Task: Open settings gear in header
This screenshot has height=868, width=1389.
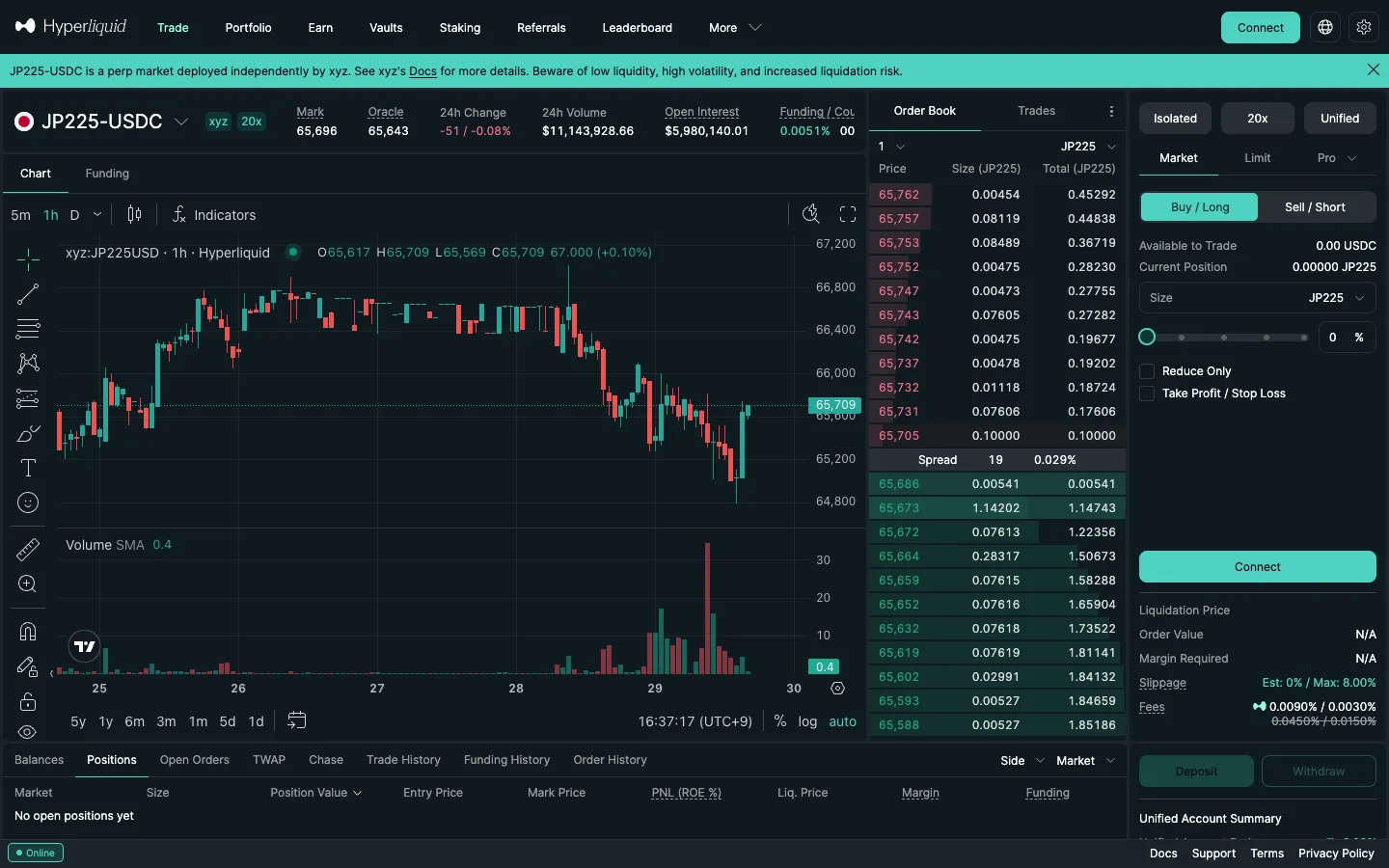Action: [x=1364, y=27]
